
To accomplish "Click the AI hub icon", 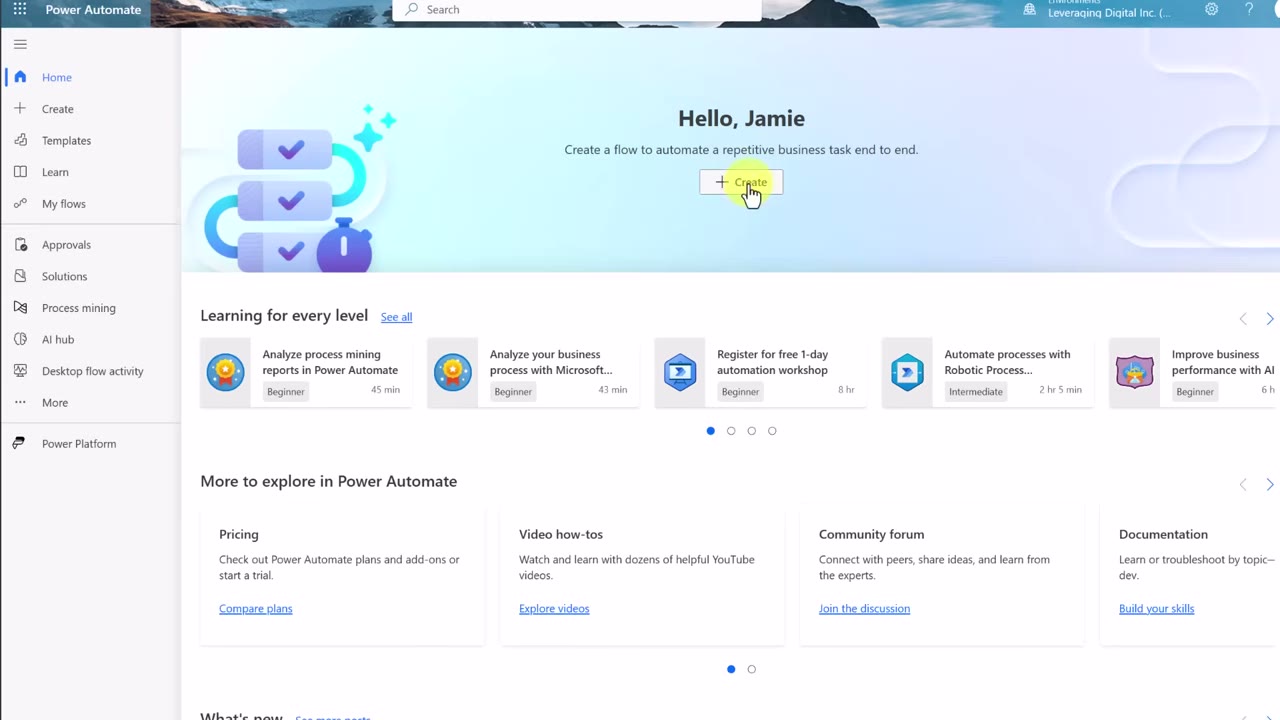I will [x=20, y=339].
